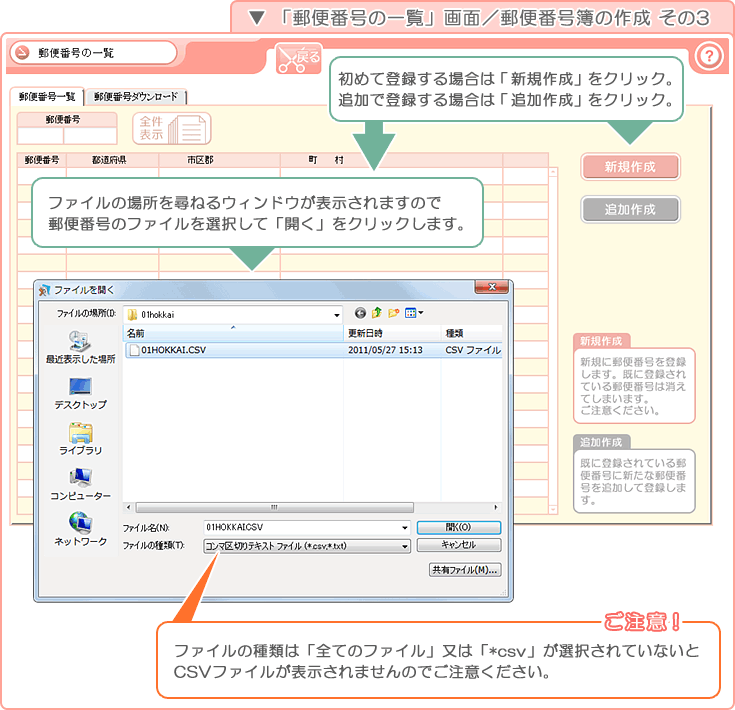
Task: Open ネットワーク in places sidebar
Action: [x=80, y=529]
